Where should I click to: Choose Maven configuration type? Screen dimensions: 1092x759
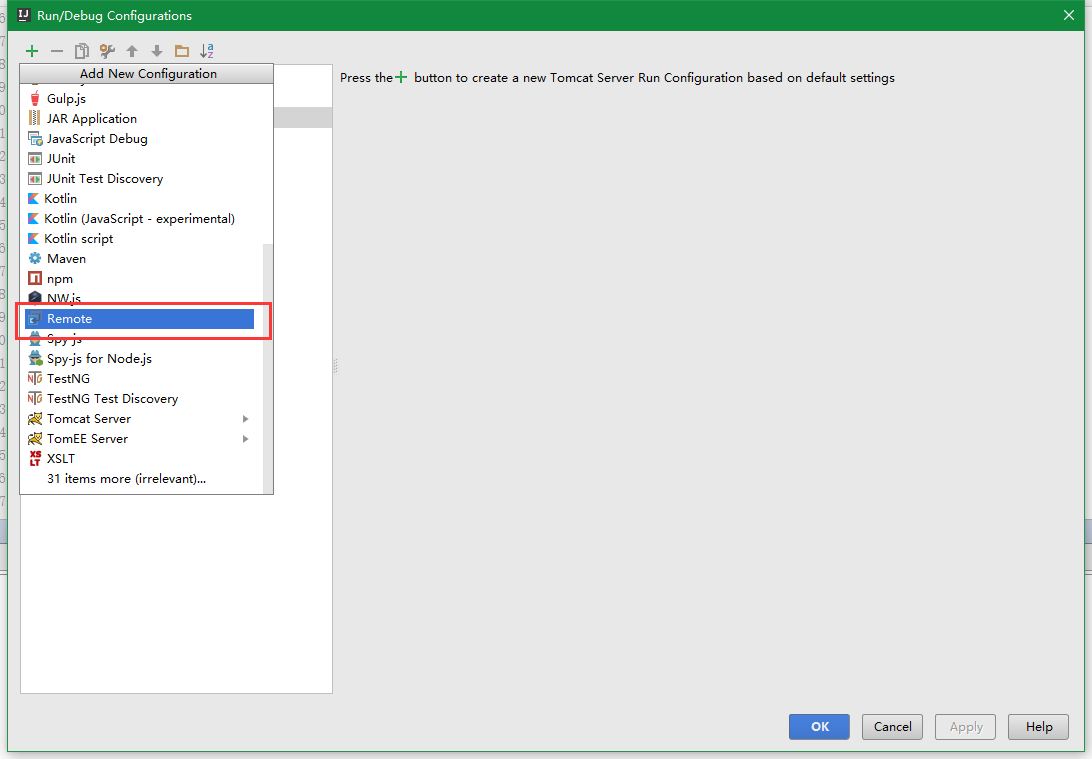pos(139,258)
